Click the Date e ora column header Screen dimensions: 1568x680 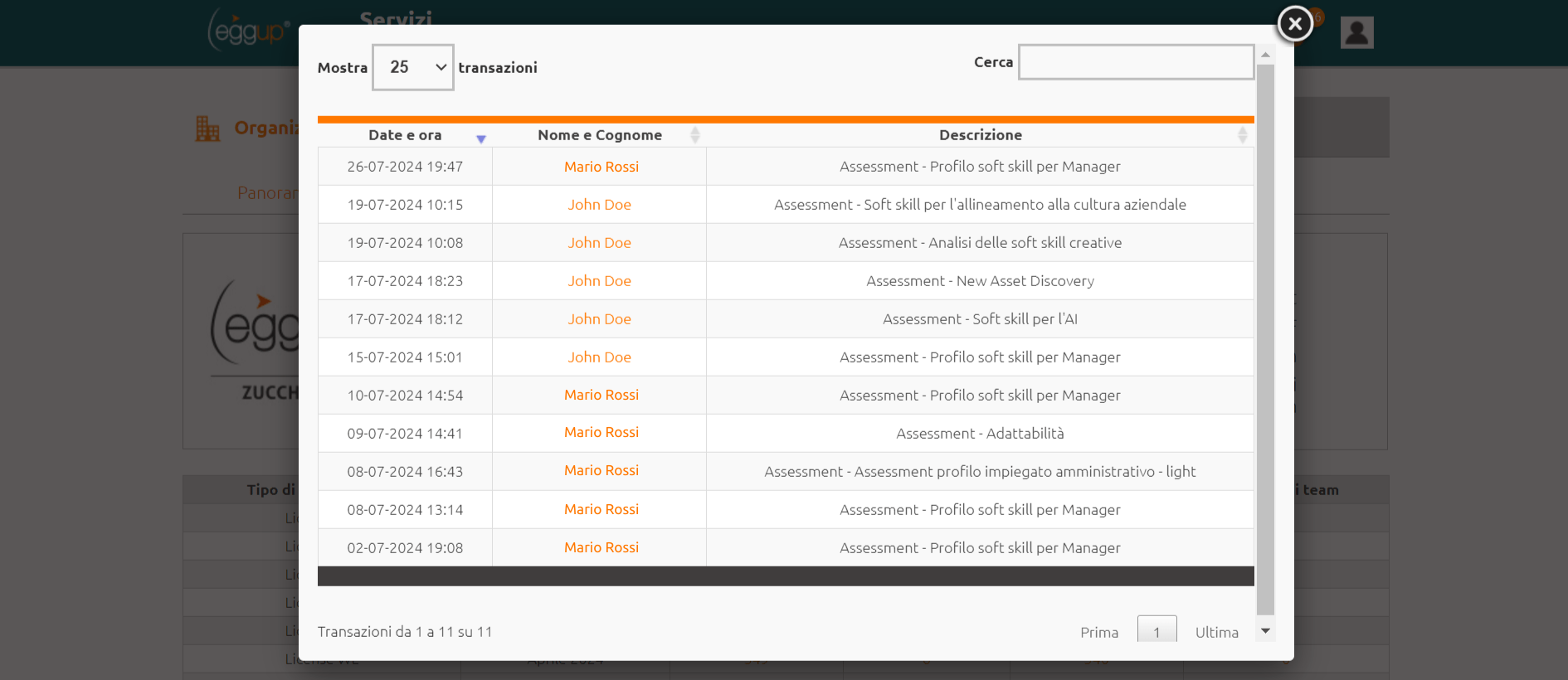(405, 135)
